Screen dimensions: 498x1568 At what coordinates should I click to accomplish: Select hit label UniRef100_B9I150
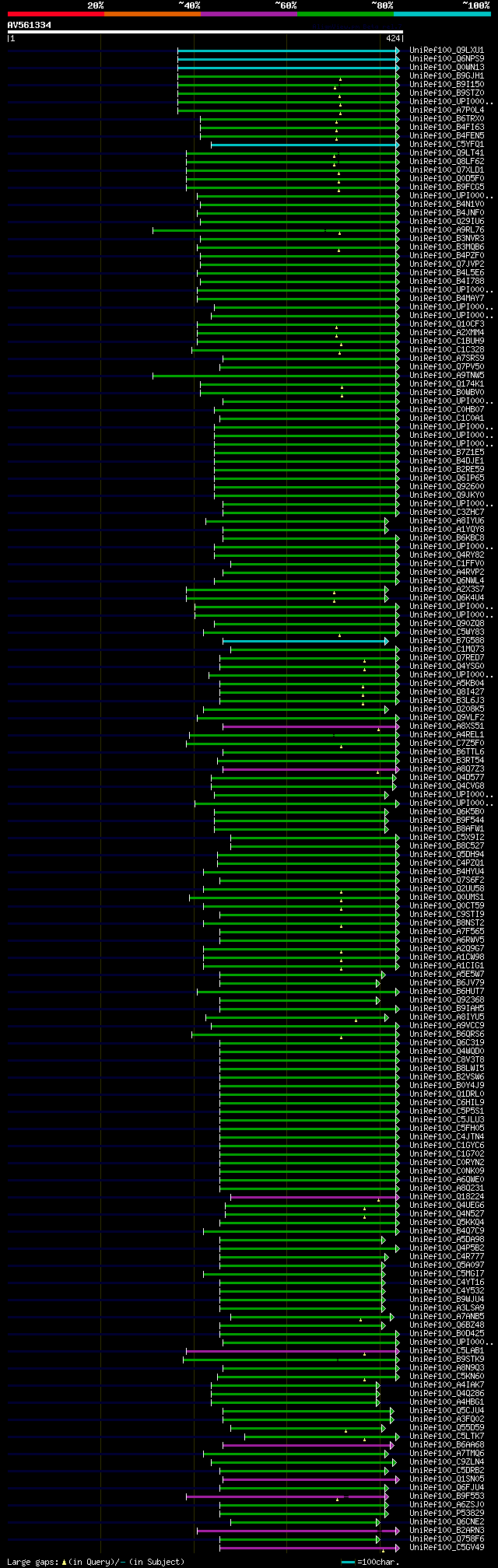[447, 84]
